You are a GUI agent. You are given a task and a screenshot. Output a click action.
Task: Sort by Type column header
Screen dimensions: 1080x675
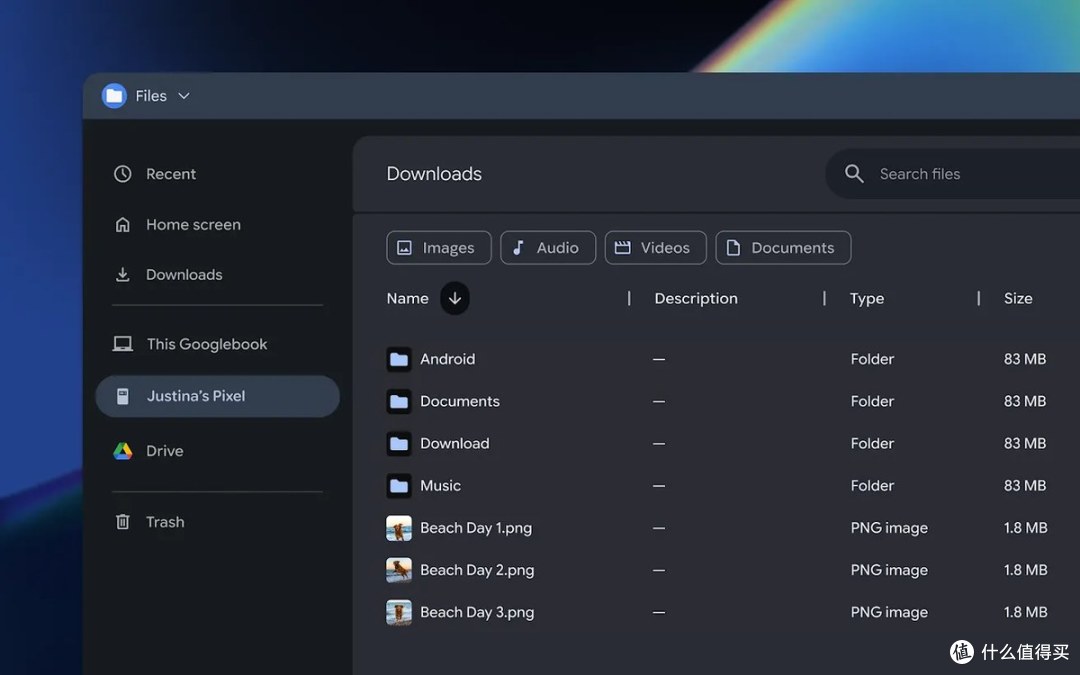coord(866,299)
